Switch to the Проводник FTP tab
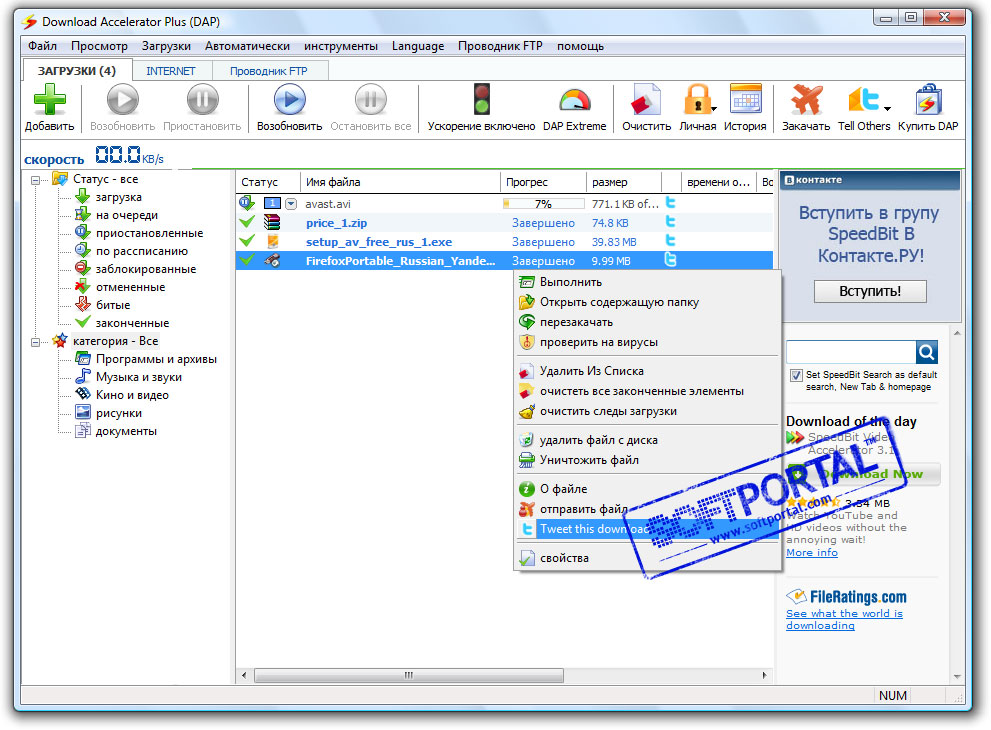The height and width of the screenshot is (730, 991). pos(269,71)
